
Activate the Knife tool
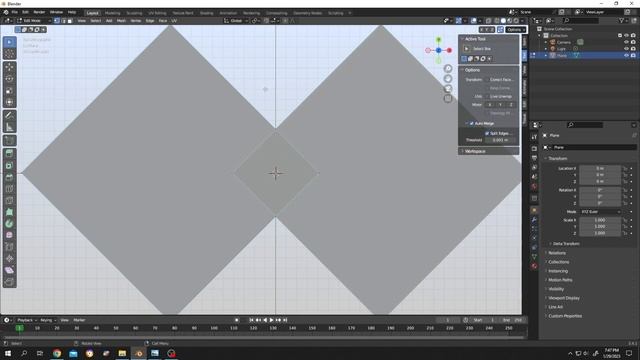9,200
